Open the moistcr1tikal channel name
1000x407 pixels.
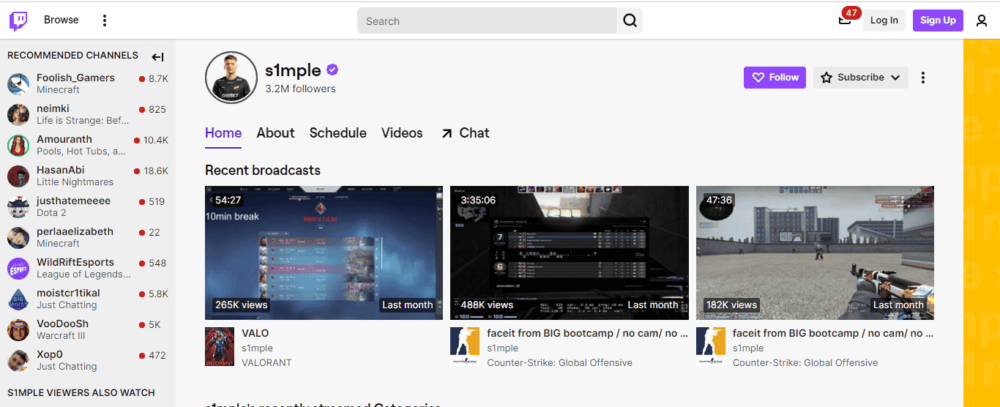pos(68,293)
